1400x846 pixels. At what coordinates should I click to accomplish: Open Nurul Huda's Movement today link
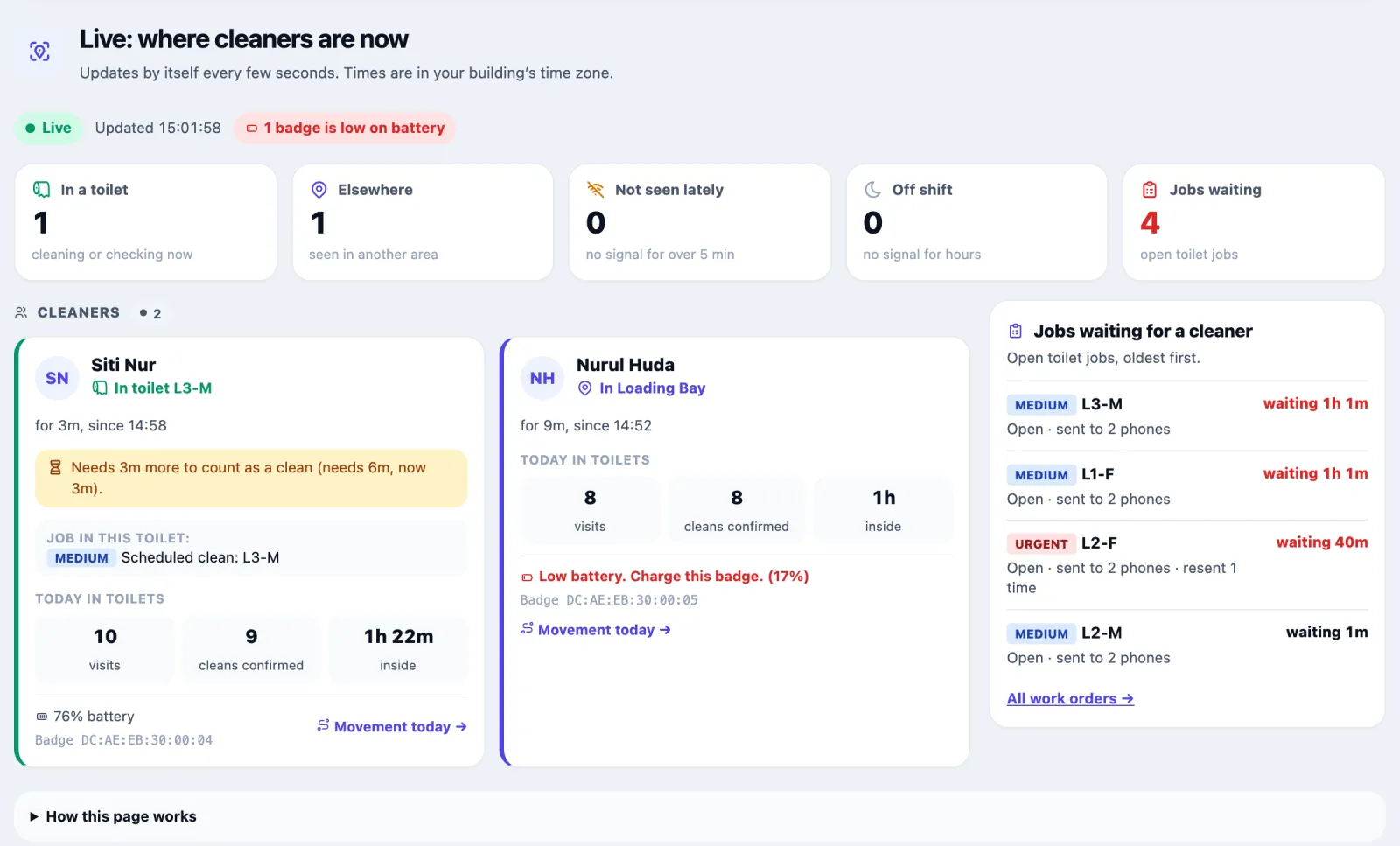pos(596,629)
